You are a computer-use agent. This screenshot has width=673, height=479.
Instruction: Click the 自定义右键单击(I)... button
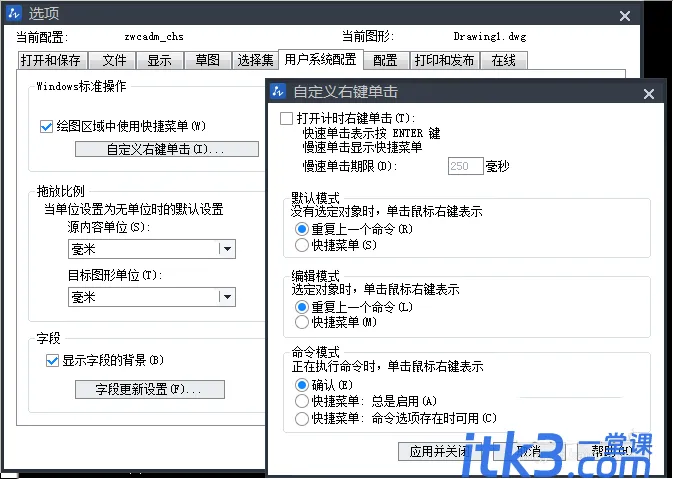(167, 149)
